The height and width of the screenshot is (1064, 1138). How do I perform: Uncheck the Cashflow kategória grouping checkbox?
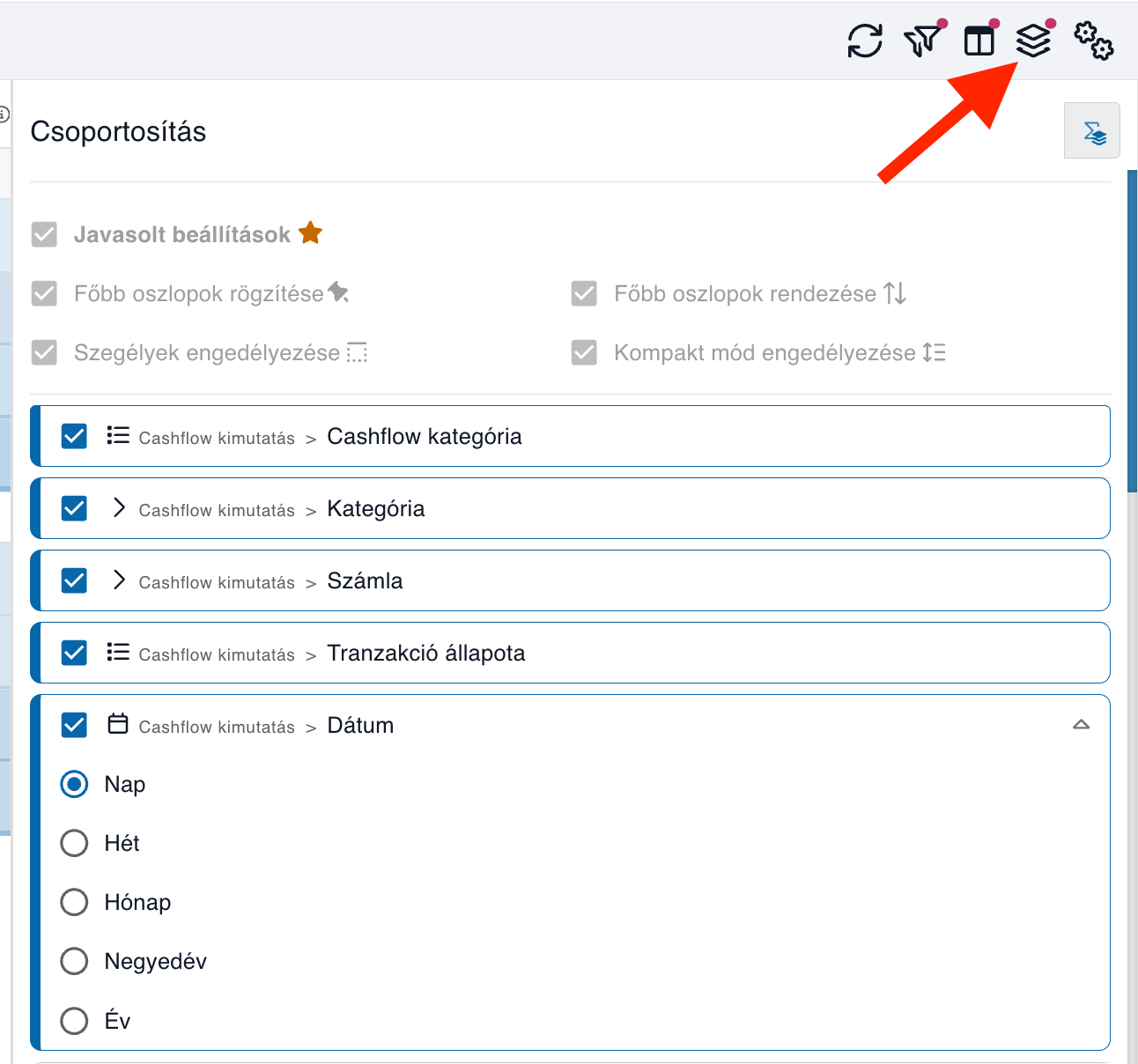click(x=74, y=436)
